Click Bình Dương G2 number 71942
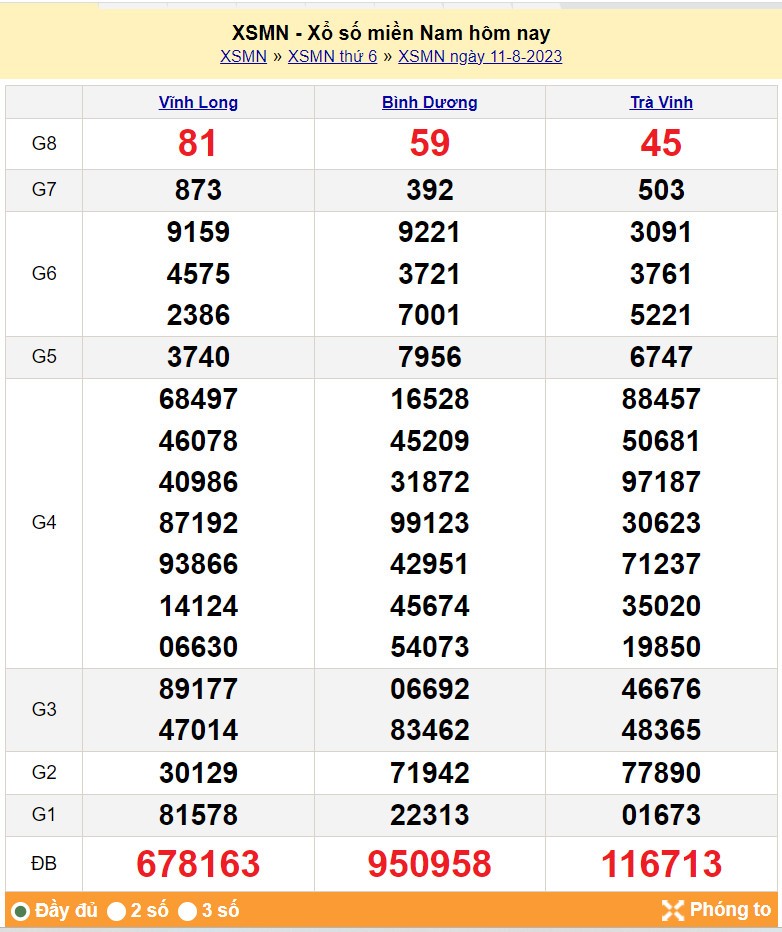This screenshot has width=782, height=932. [430, 773]
